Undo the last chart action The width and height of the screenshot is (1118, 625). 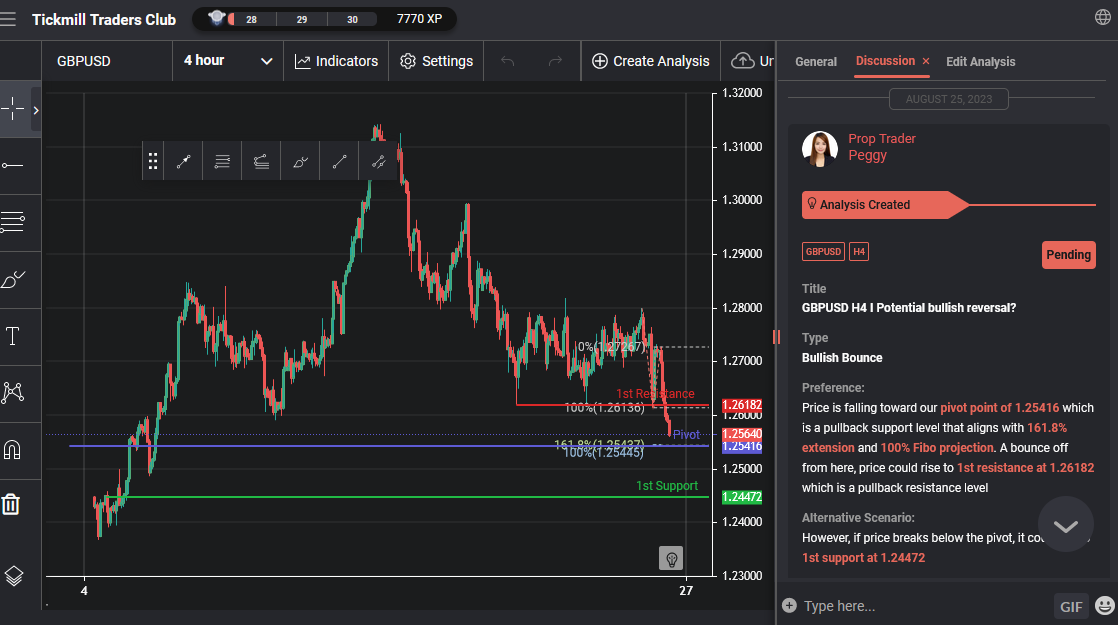pyautogui.click(x=508, y=61)
